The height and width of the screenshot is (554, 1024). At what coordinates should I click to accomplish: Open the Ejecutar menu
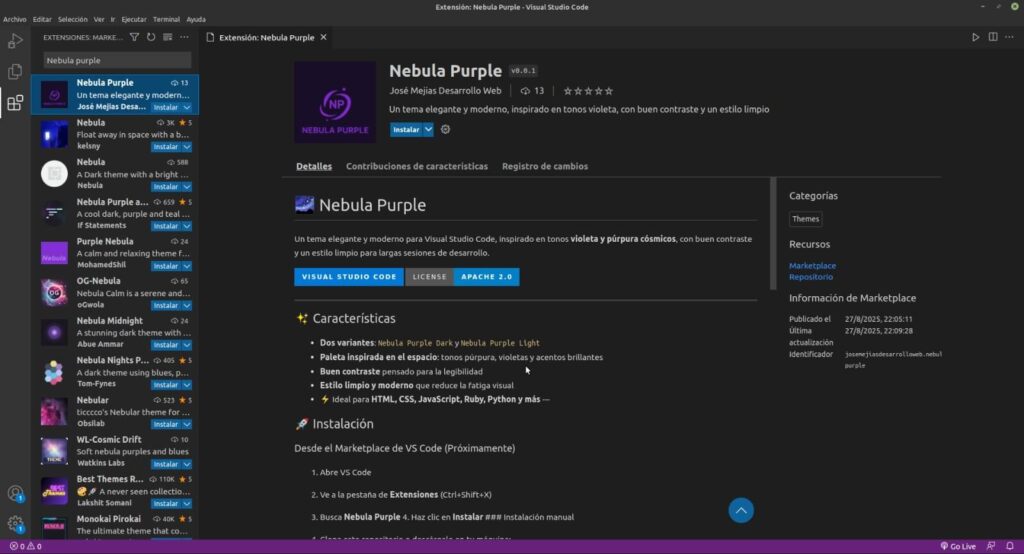click(134, 20)
